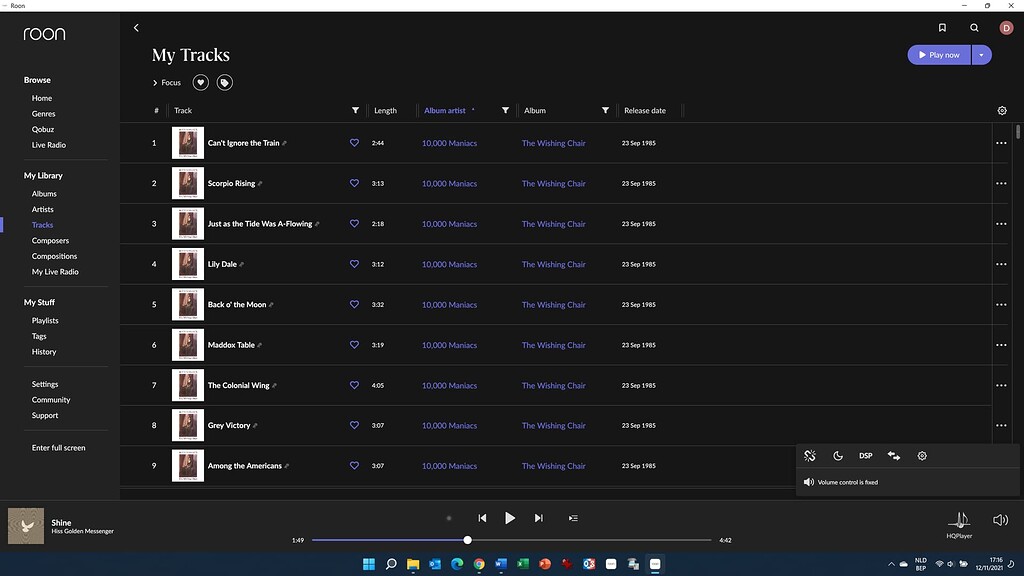Select the transfer zone arrows icon
Viewport: 1024px width, 576px height.
pyautogui.click(x=893, y=455)
